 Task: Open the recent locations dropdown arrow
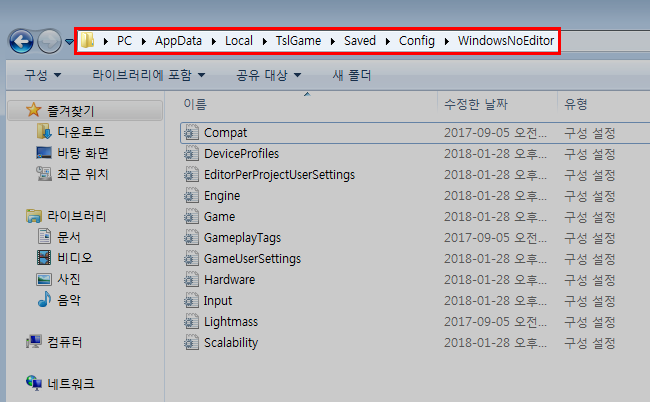point(69,41)
